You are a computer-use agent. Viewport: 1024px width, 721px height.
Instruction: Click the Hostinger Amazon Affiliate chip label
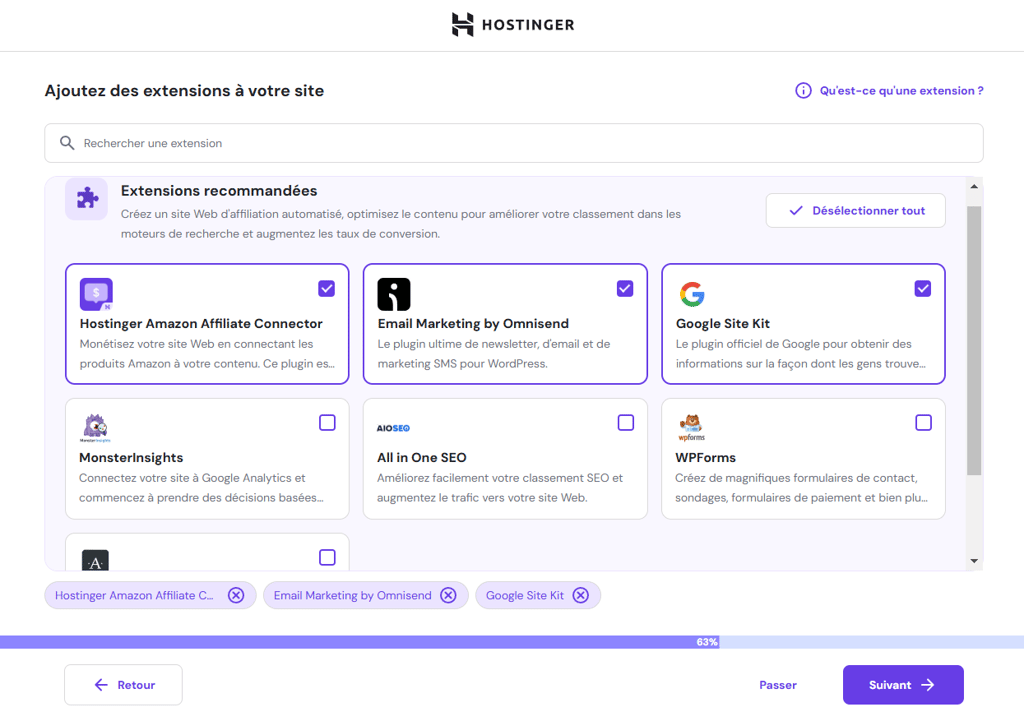[134, 596]
